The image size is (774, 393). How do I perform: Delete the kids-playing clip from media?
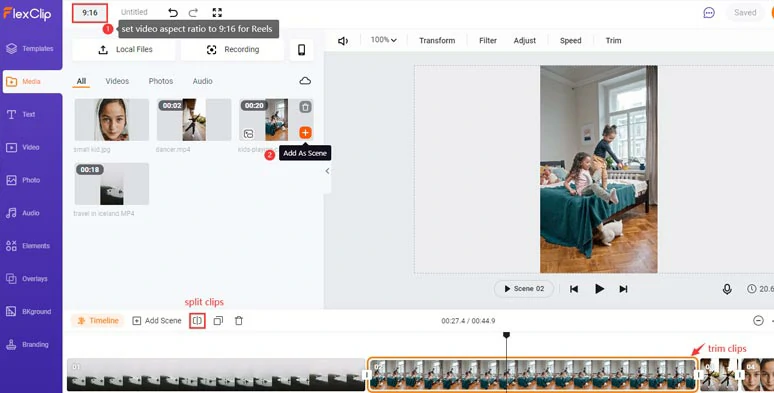click(x=305, y=107)
